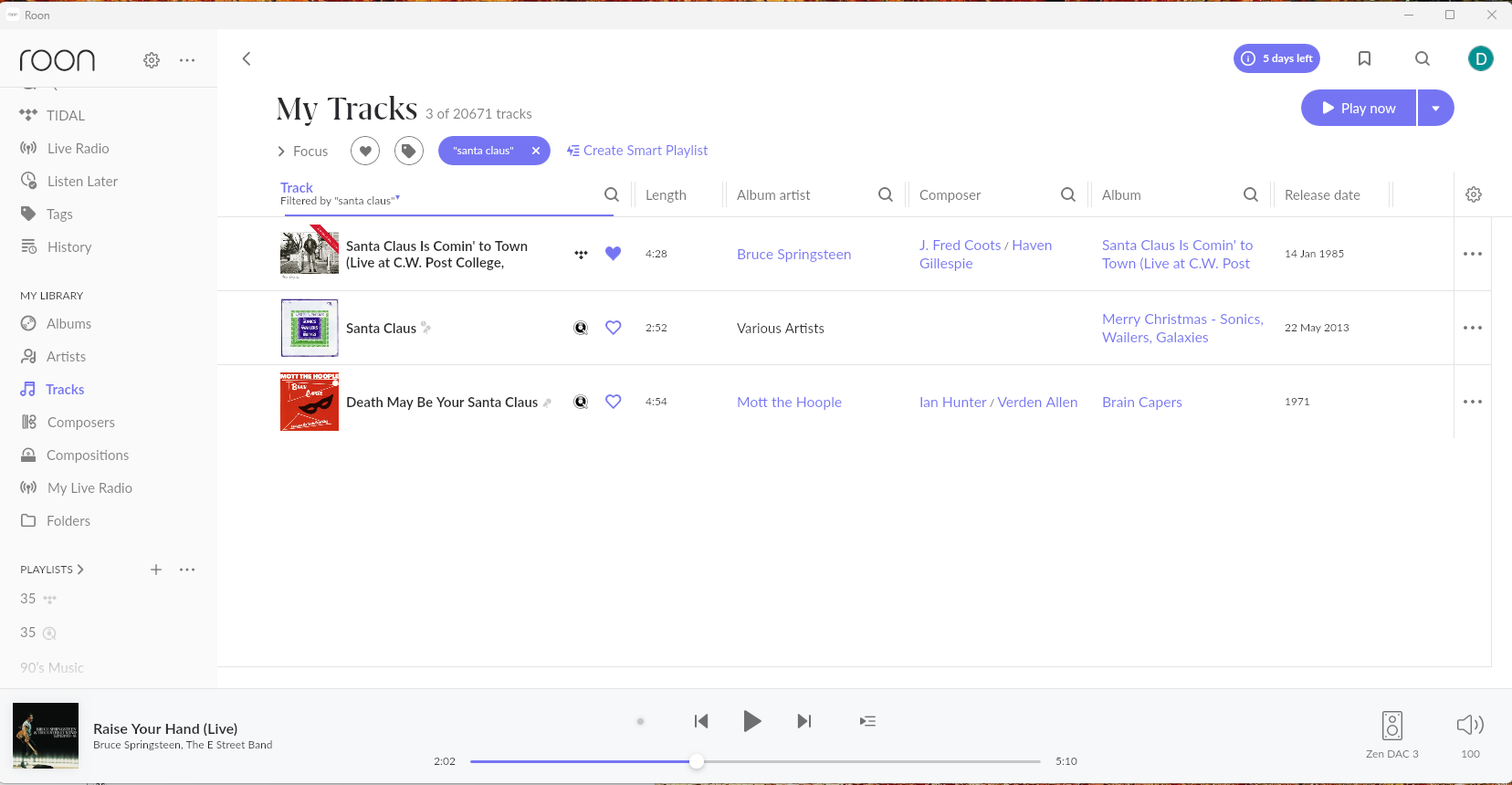Image resolution: width=1512 pixels, height=785 pixels.
Task: Click the Mott the Hoople album cover thumbnail
Action: click(310, 402)
